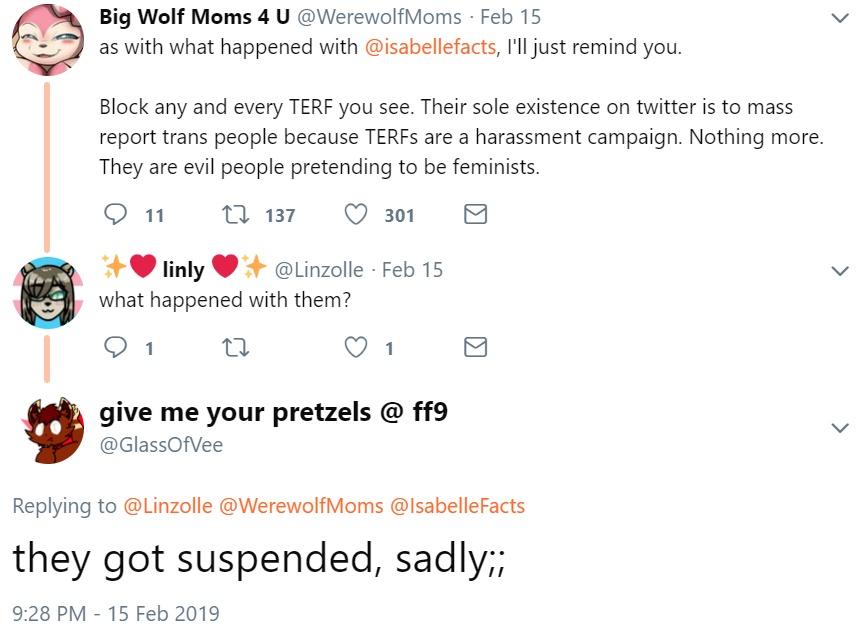Open Big Wolf Moms profile avatar

(x=48, y=41)
